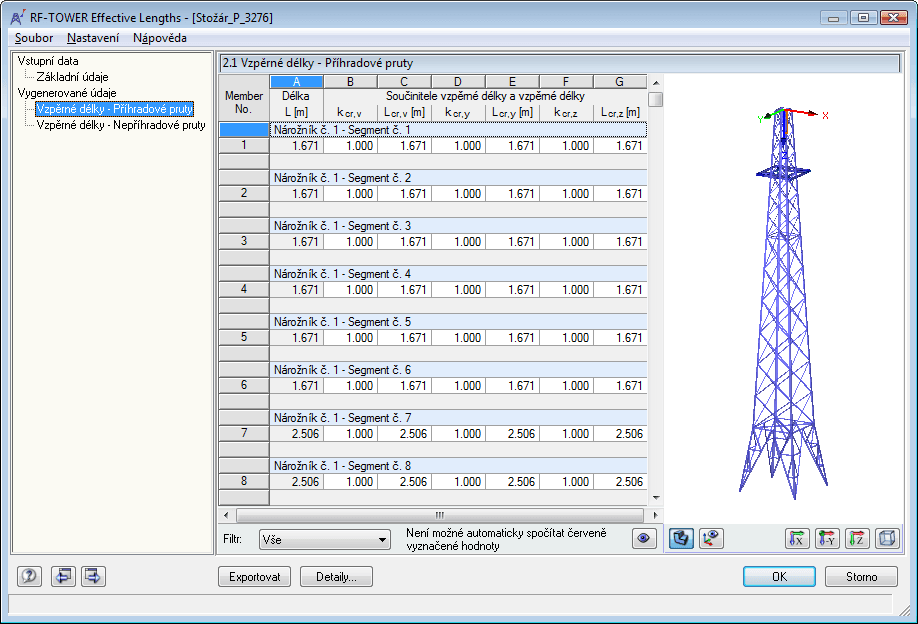The image size is (918, 624).
Task: Show view in Y direction
Action: click(827, 539)
